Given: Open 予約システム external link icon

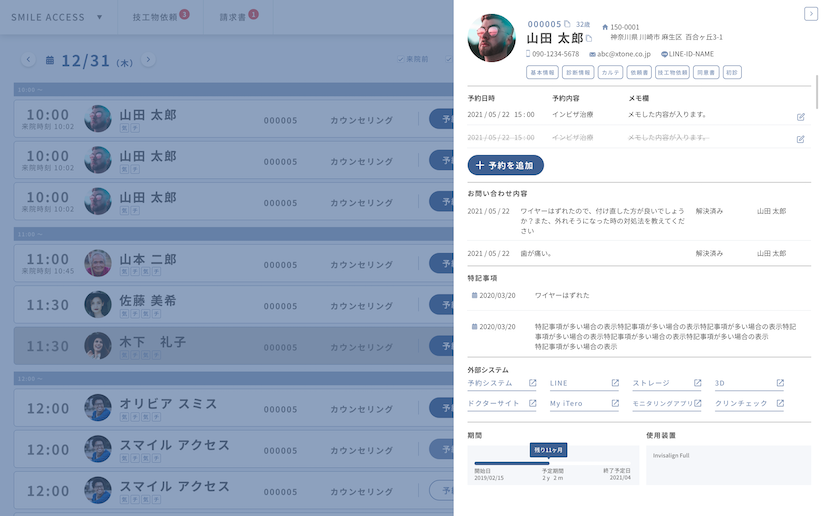Looking at the screenshot, I should [x=532, y=383].
